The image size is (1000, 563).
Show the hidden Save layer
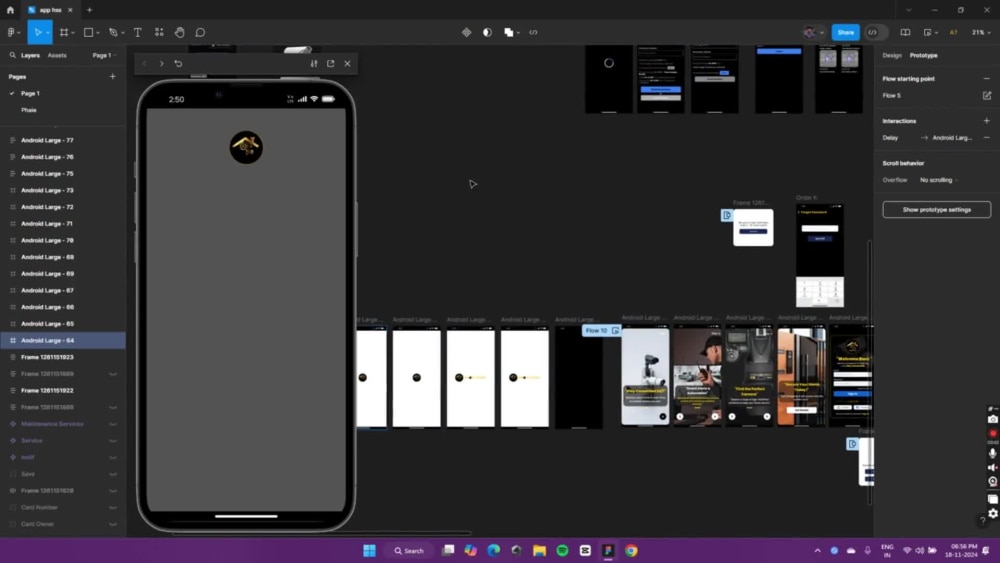point(113,474)
